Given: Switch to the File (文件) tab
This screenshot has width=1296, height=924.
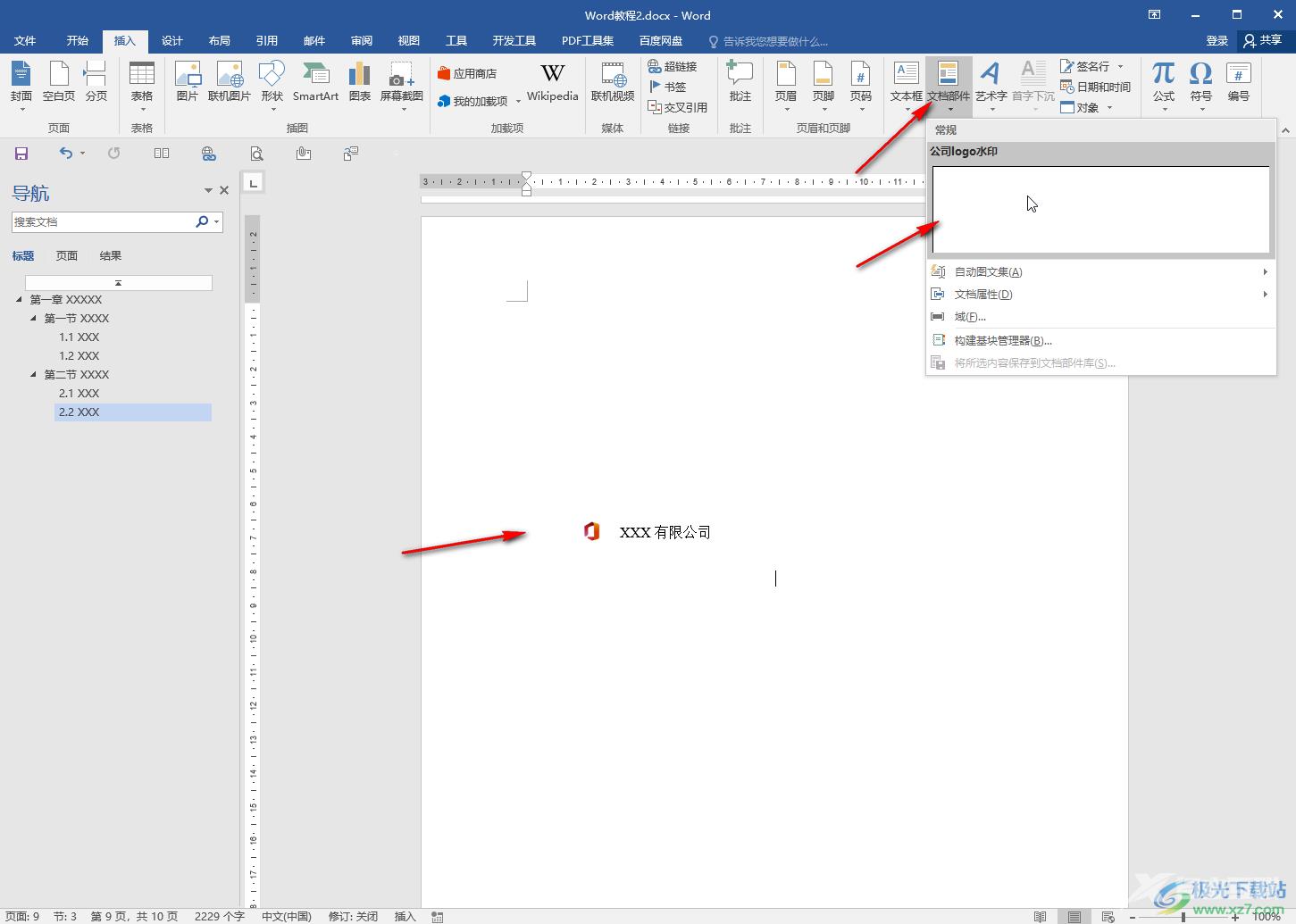Looking at the screenshot, I should pos(25,41).
